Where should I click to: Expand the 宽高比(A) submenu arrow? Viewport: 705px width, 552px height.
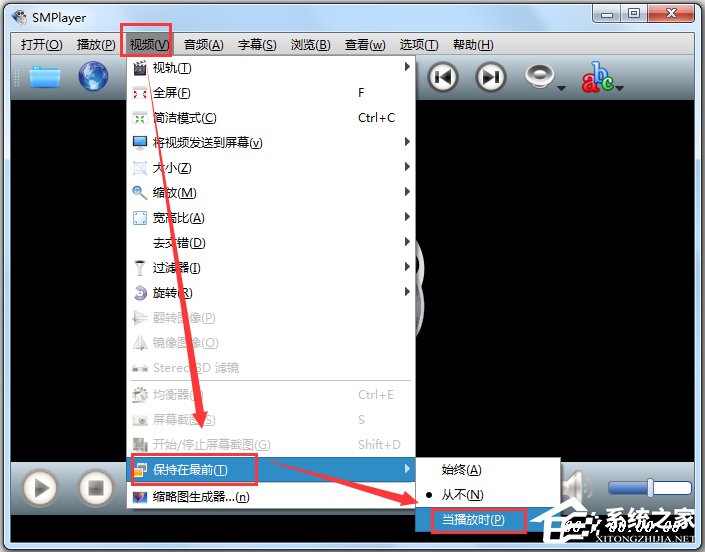pos(407,217)
